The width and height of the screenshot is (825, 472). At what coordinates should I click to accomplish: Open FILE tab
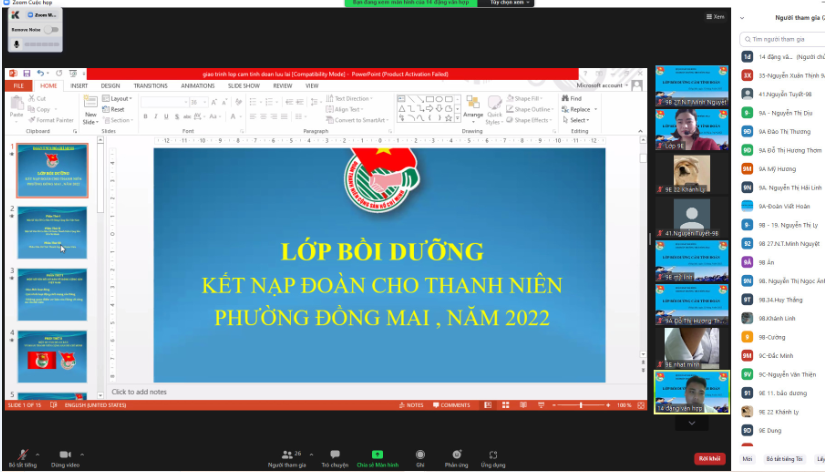18,86
